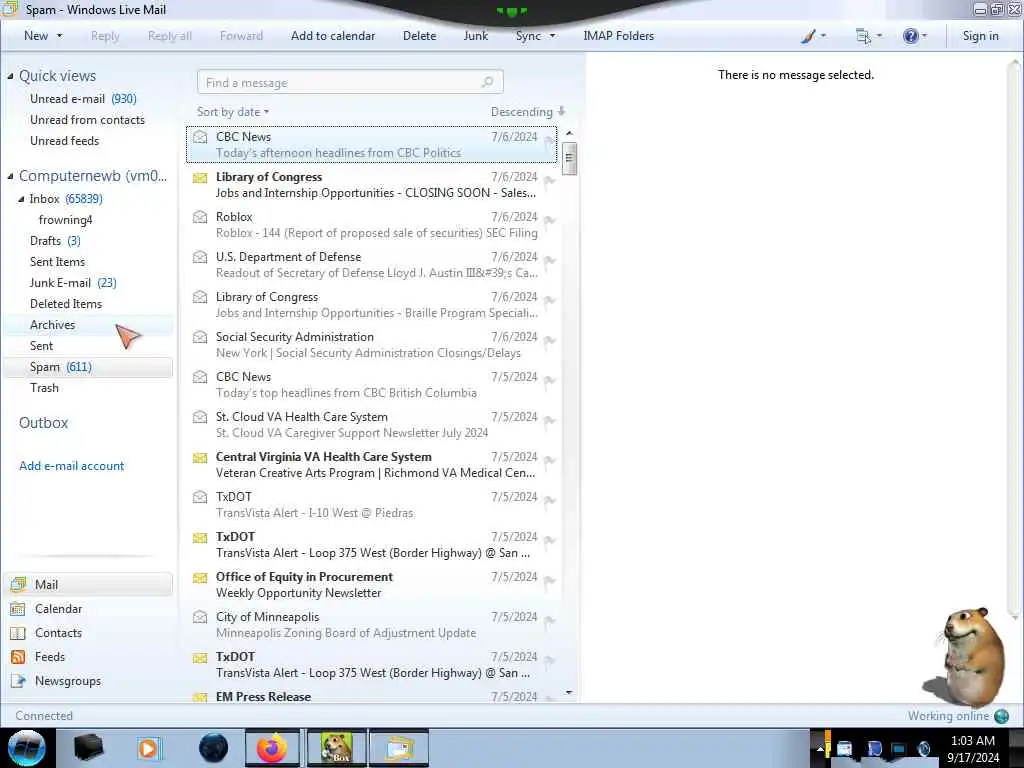The image size is (1024, 768).
Task: Click the Working online globe icon
Action: tap(1001, 716)
